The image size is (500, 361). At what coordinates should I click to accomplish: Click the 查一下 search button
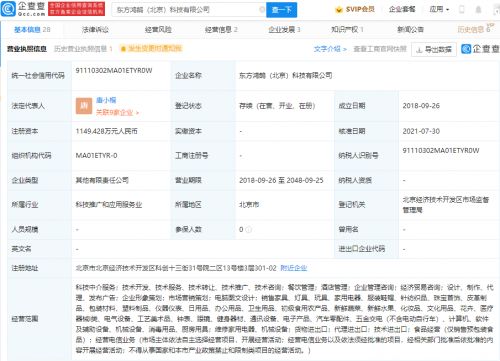click(281, 10)
